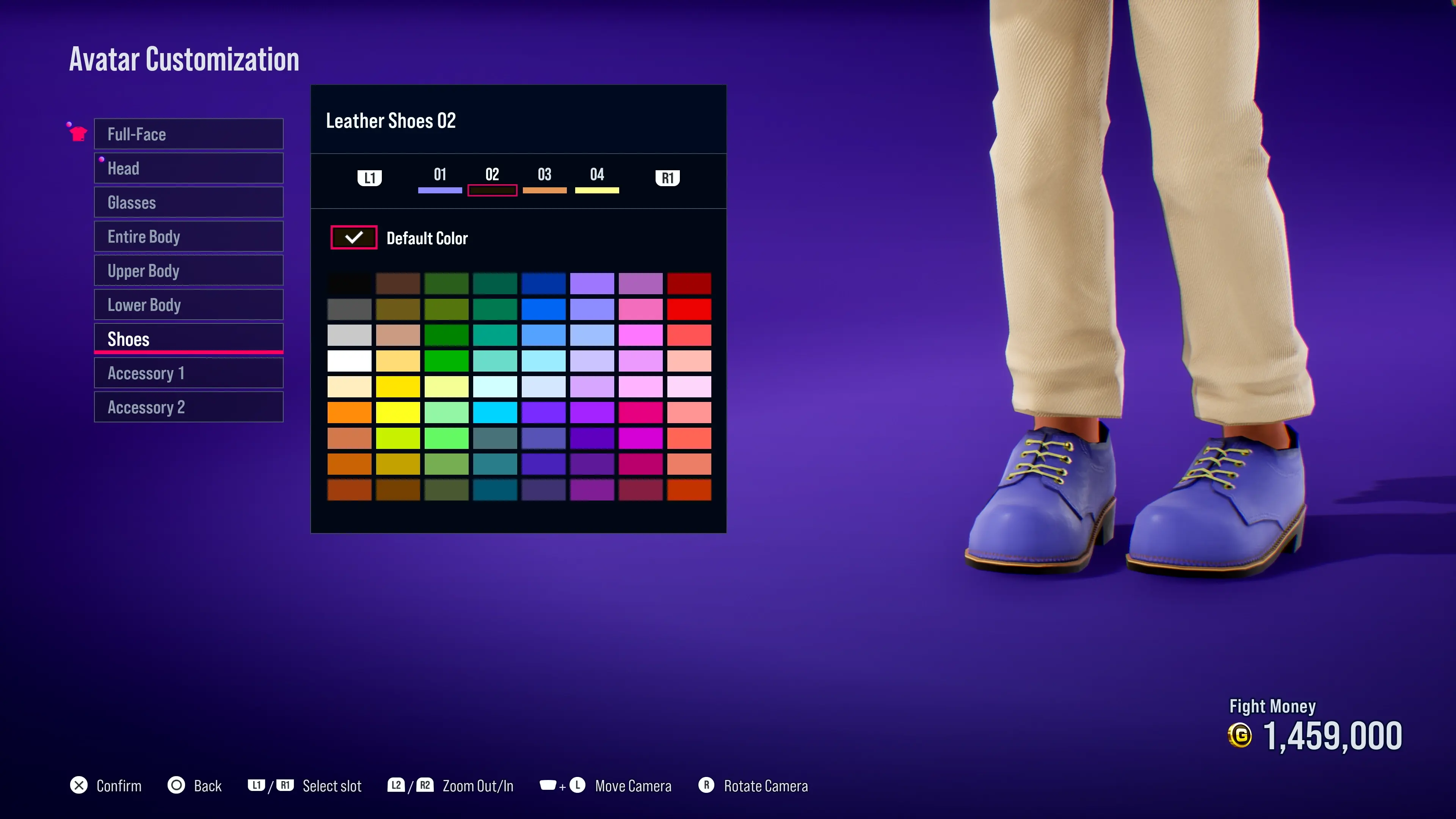
Task: Switch to color slot 04
Action: click(597, 180)
